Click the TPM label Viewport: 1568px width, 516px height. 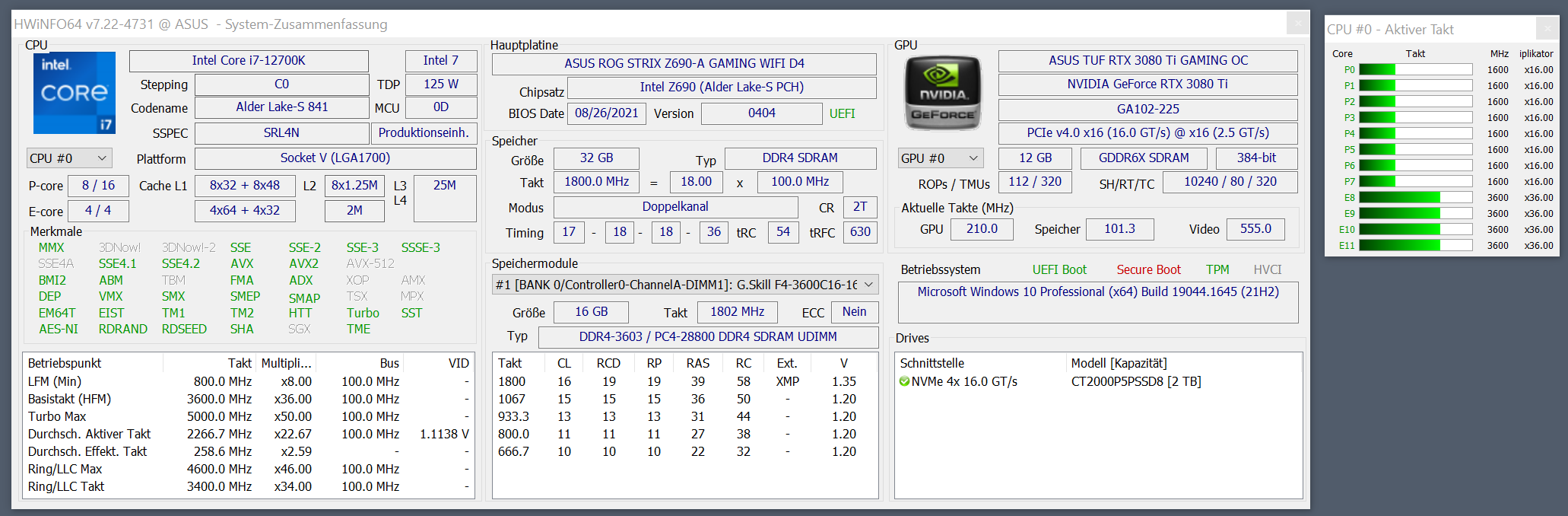pyautogui.click(x=1217, y=269)
